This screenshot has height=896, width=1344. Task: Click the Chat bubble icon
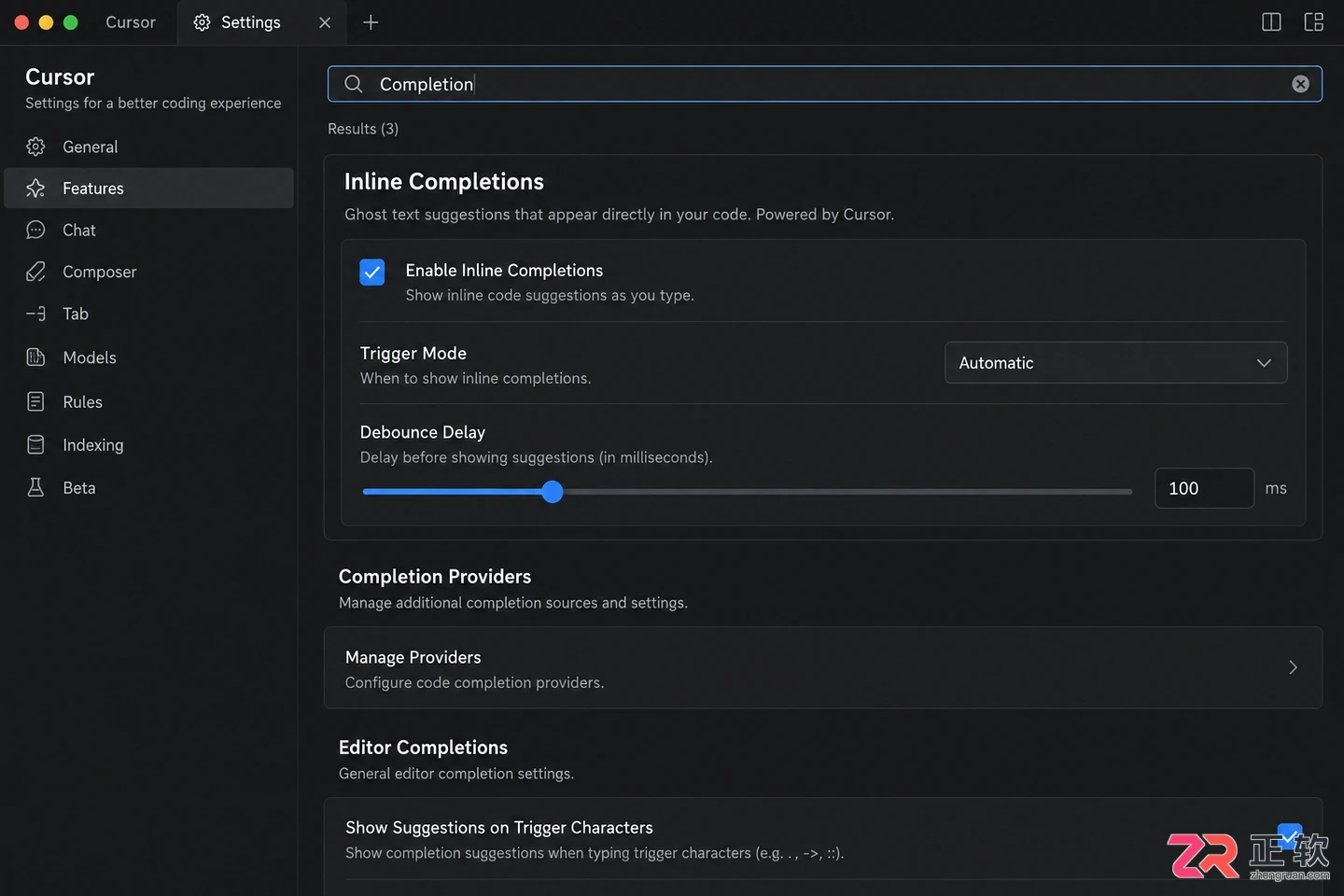35,230
